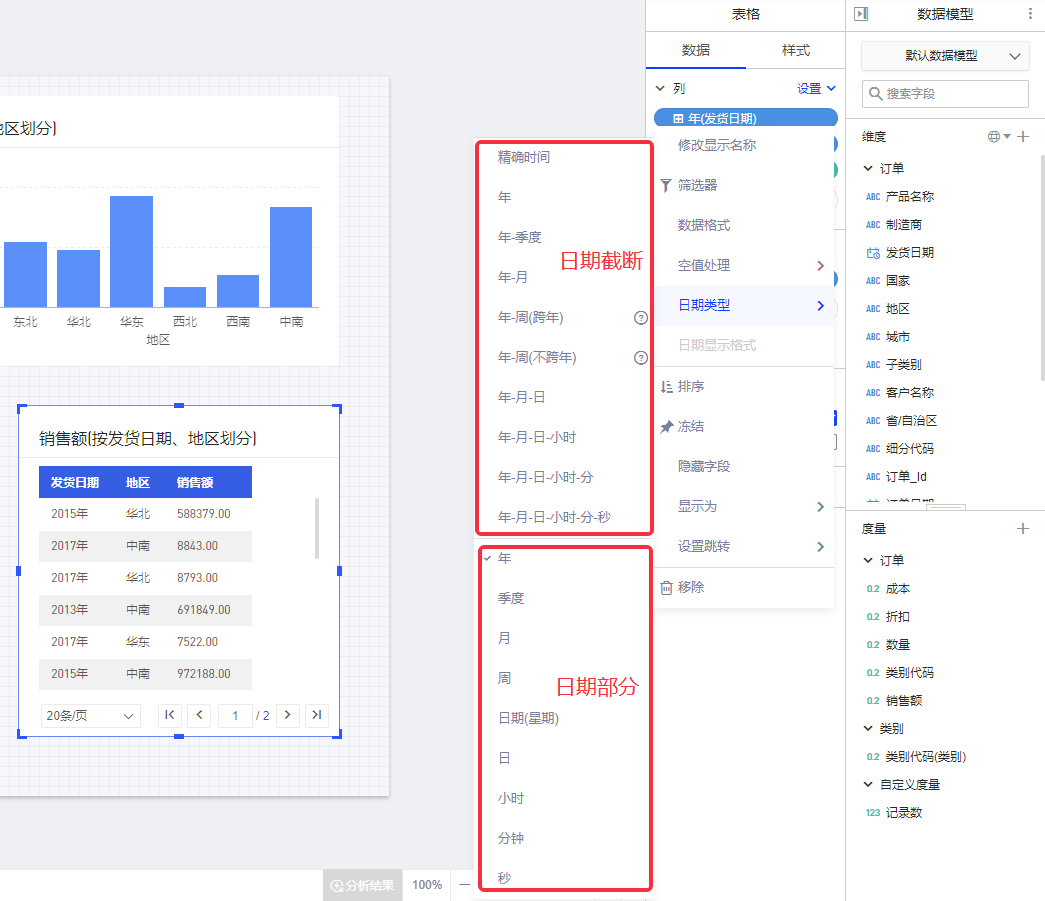Click the globe icon next to 维度
This screenshot has height=901, width=1045.
(x=994, y=137)
